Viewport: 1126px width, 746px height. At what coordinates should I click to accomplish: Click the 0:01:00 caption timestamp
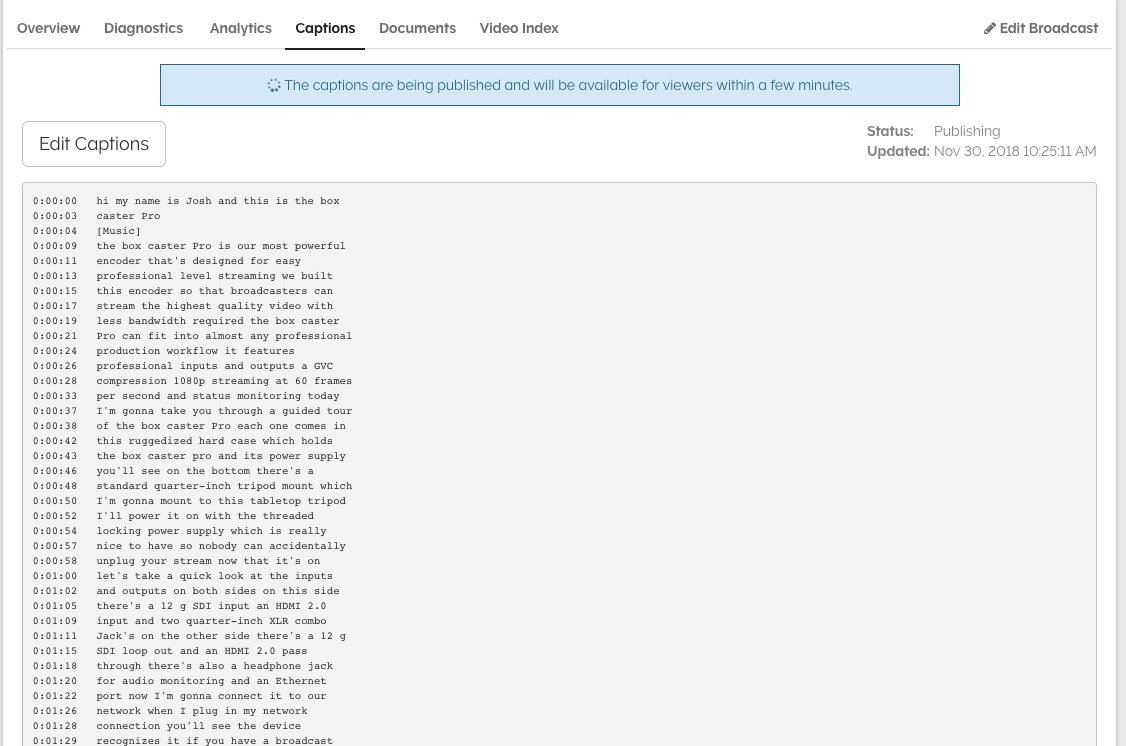(x=55, y=576)
